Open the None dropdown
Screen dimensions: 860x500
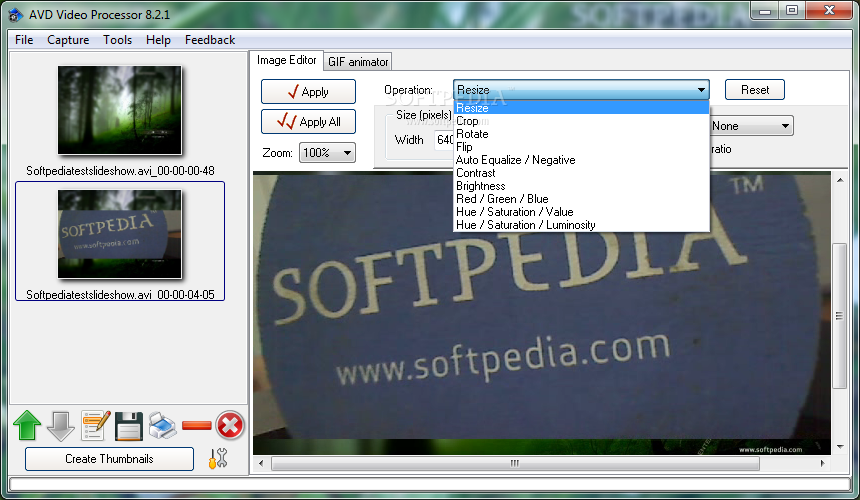tap(751, 126)
